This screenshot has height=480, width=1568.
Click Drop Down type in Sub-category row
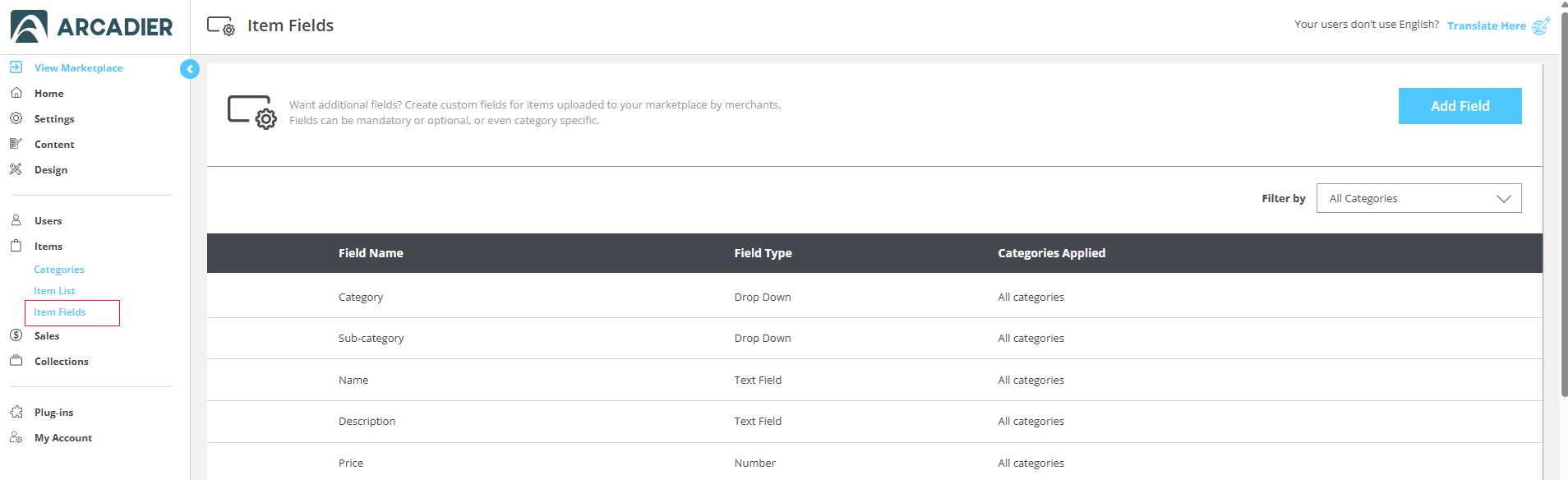tap(763, 338)
